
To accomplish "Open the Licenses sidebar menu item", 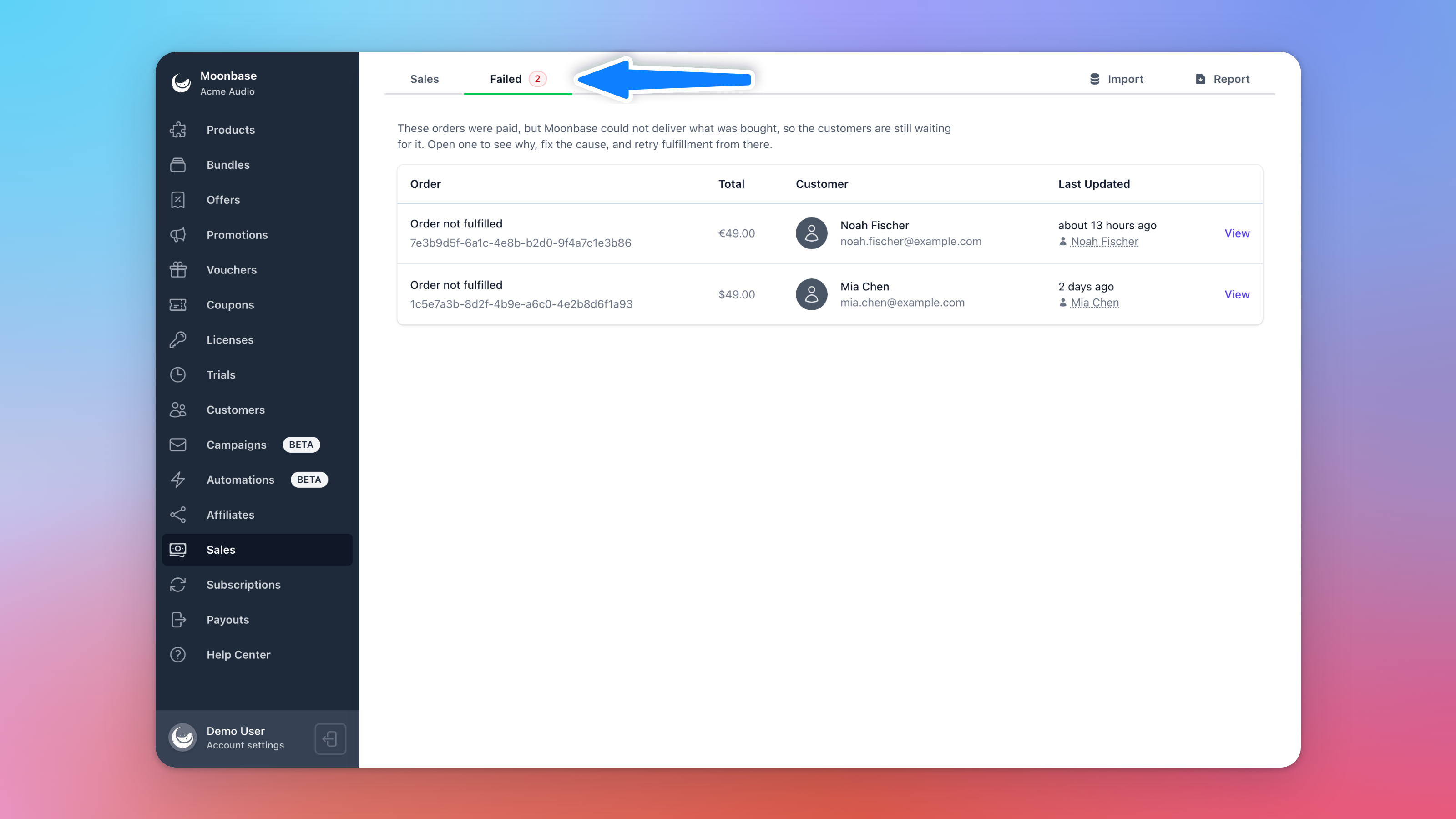I will [257, 340].
